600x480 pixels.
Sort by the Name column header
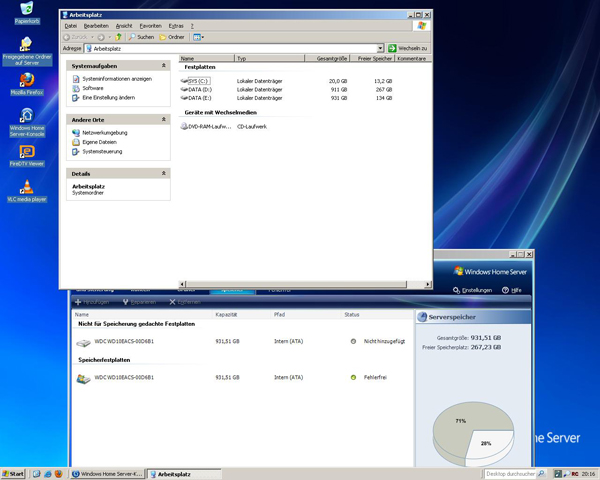point(206,58)
